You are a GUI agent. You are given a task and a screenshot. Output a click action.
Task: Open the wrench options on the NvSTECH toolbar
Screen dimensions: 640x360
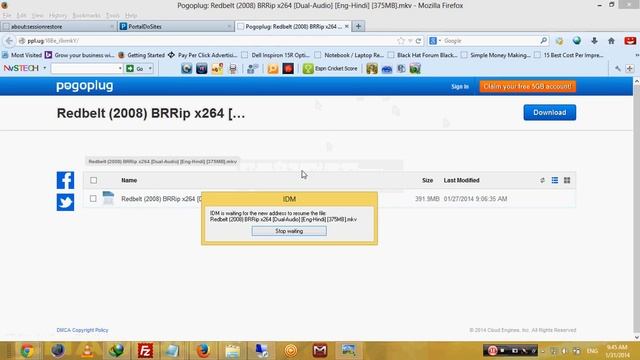(618, 69)
